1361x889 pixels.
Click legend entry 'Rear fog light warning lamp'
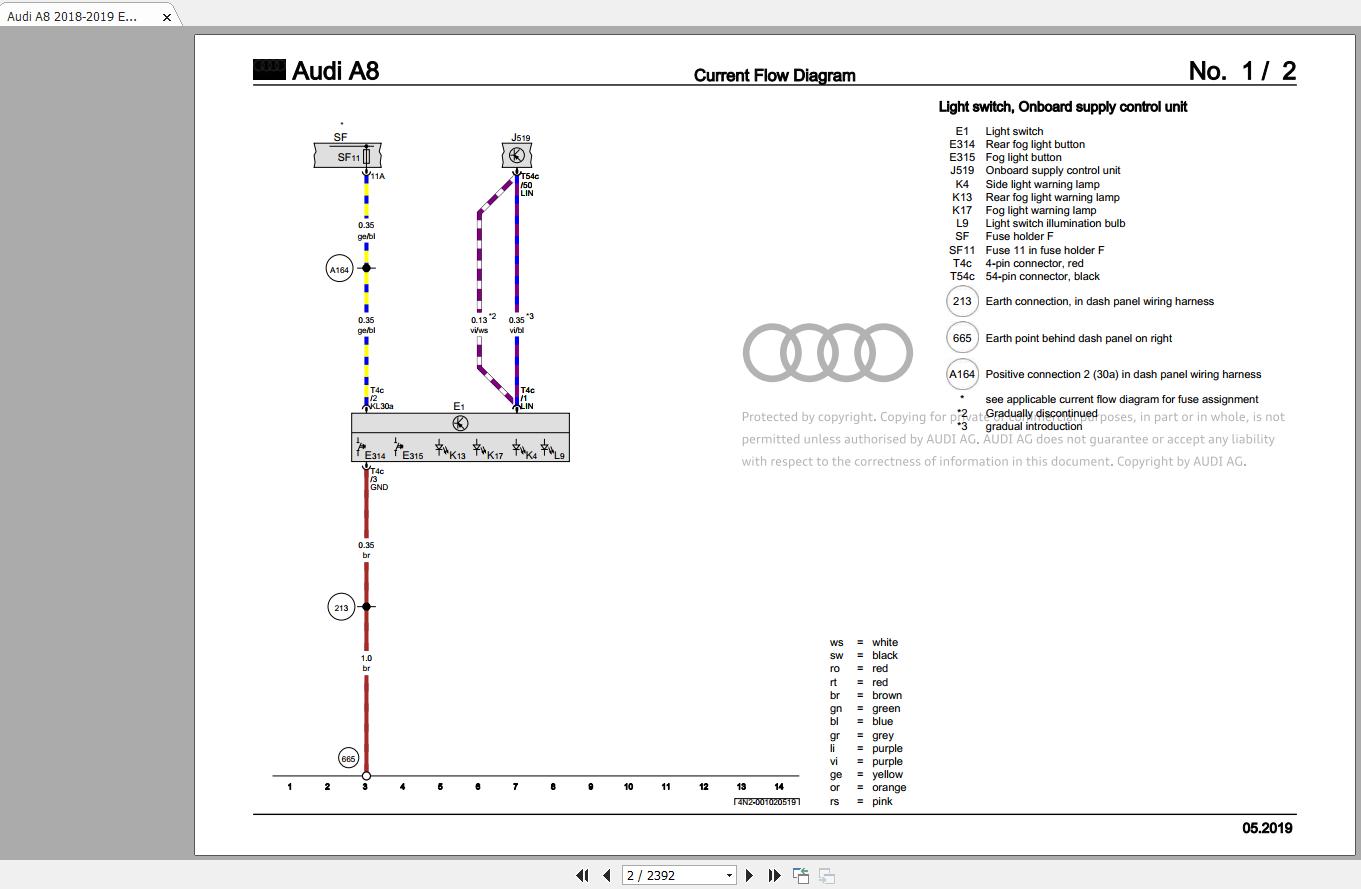[x=1052, y=197]
